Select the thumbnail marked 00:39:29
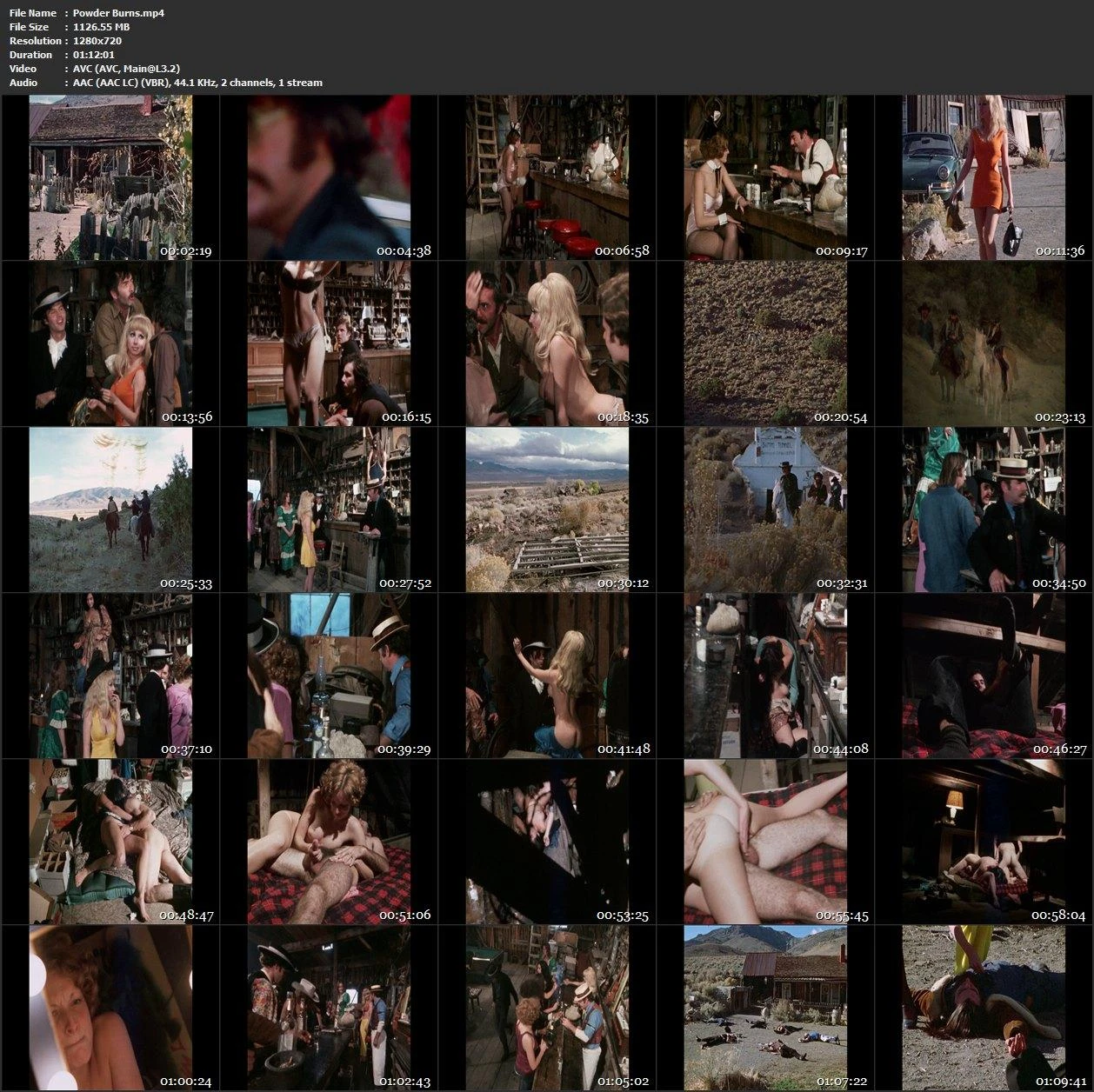The height and width of the screenshot is (1092, 1094). [x=329, y=676]
